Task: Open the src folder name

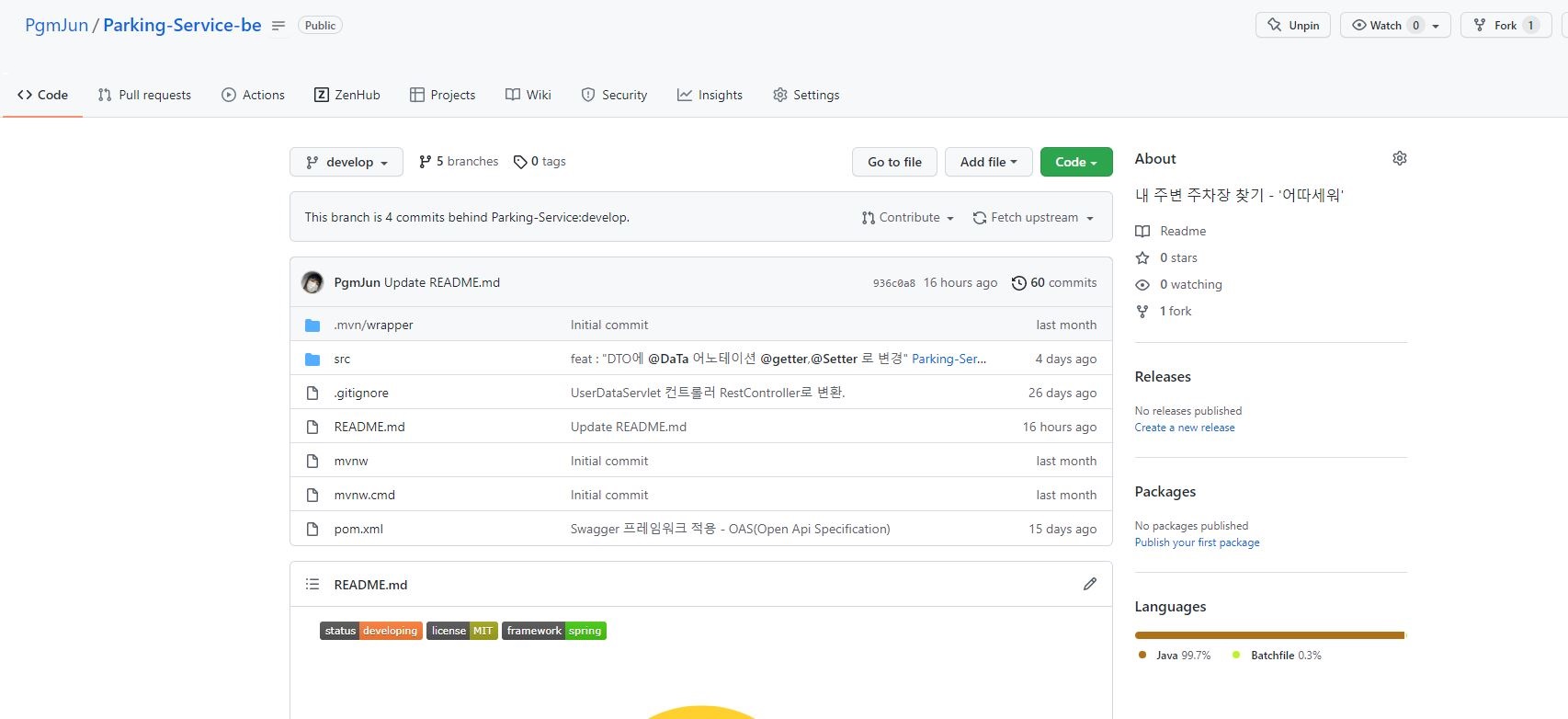Action: pos(342,359)
